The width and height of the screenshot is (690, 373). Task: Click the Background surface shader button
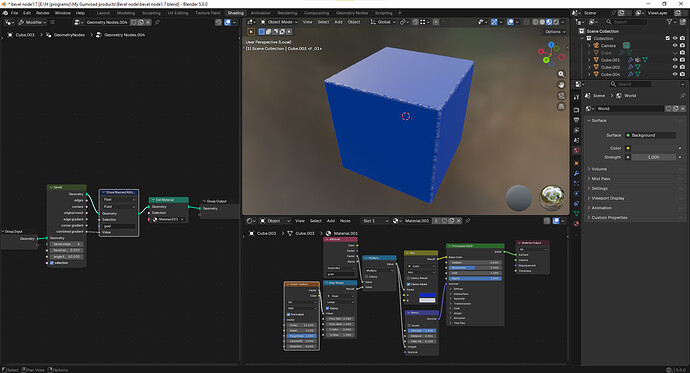point(651,135)
